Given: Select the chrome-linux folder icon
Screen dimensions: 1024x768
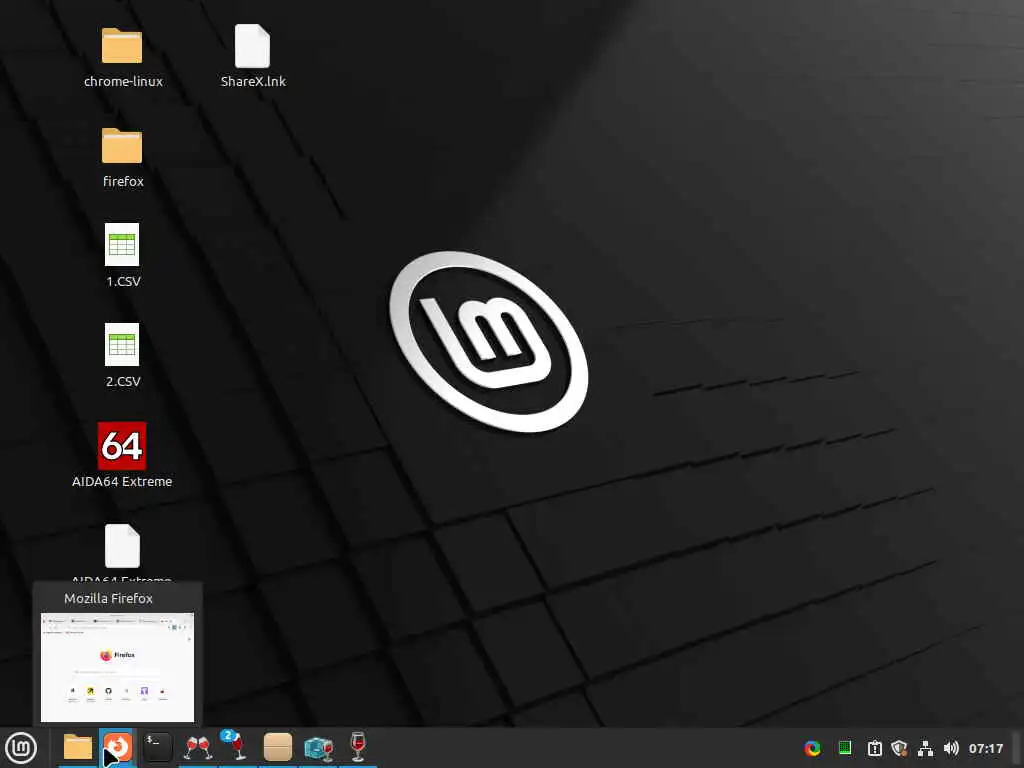Looking at the screenshot, I should click(122, 46).
